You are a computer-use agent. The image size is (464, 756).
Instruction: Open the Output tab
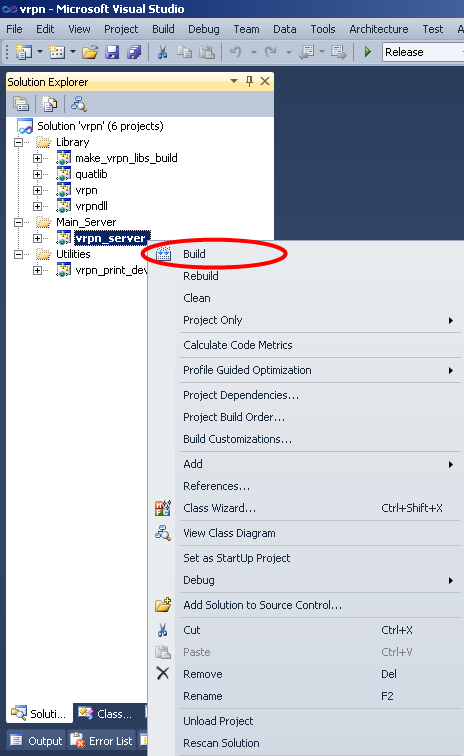(x=37, y=741)
